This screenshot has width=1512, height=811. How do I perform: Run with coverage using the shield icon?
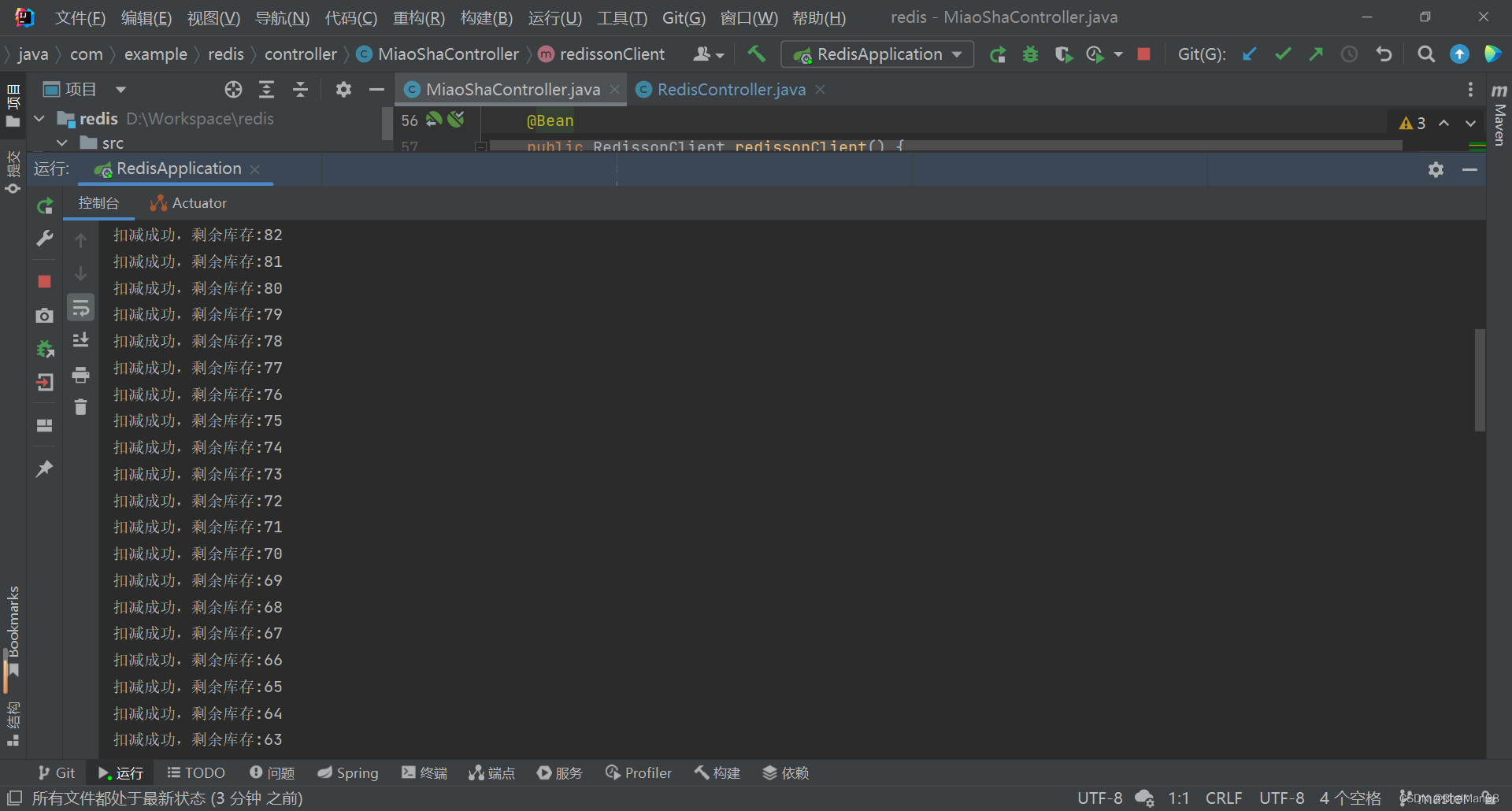point(1063,54)
